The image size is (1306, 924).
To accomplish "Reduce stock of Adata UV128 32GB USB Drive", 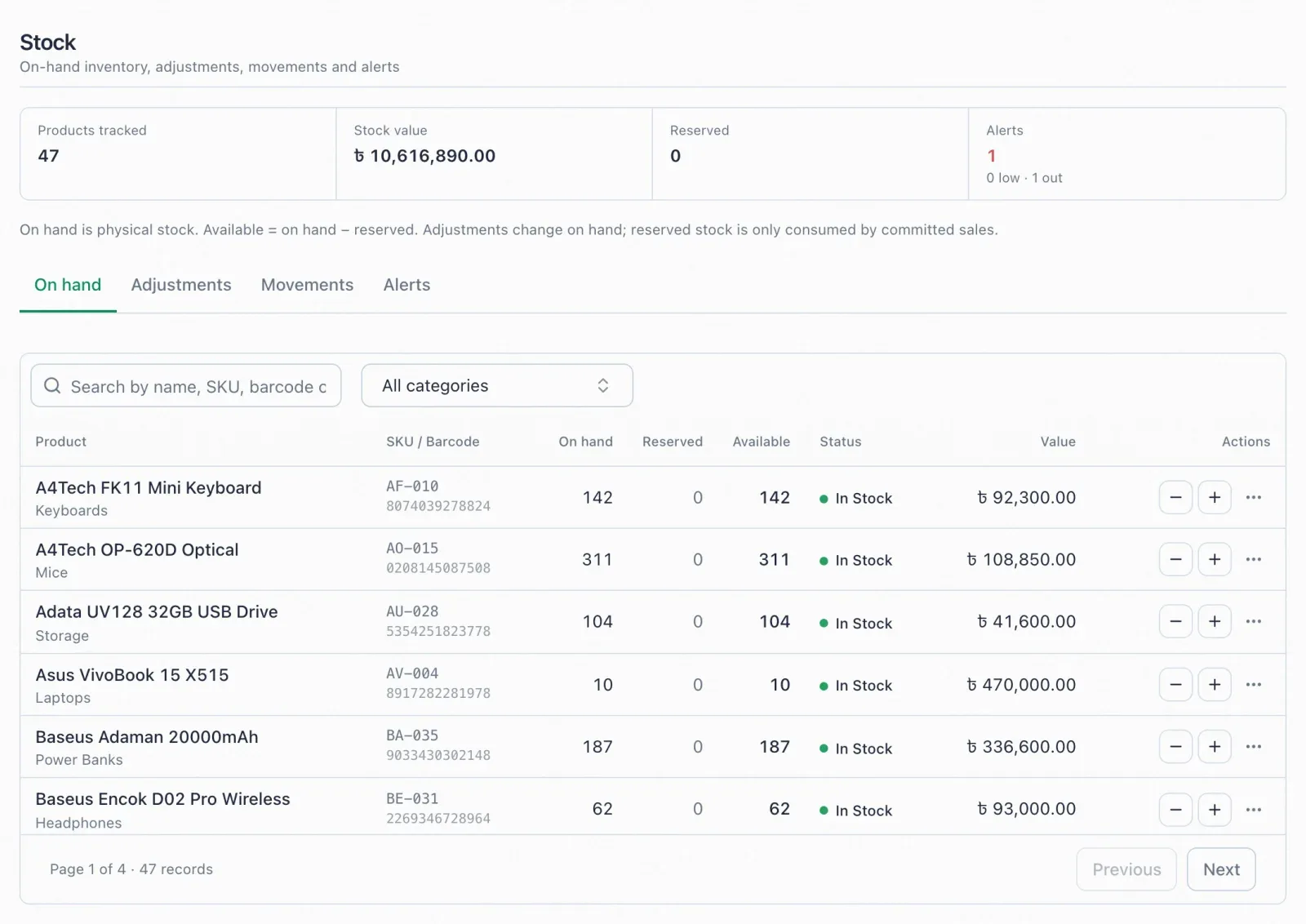I will (1175, 621).
